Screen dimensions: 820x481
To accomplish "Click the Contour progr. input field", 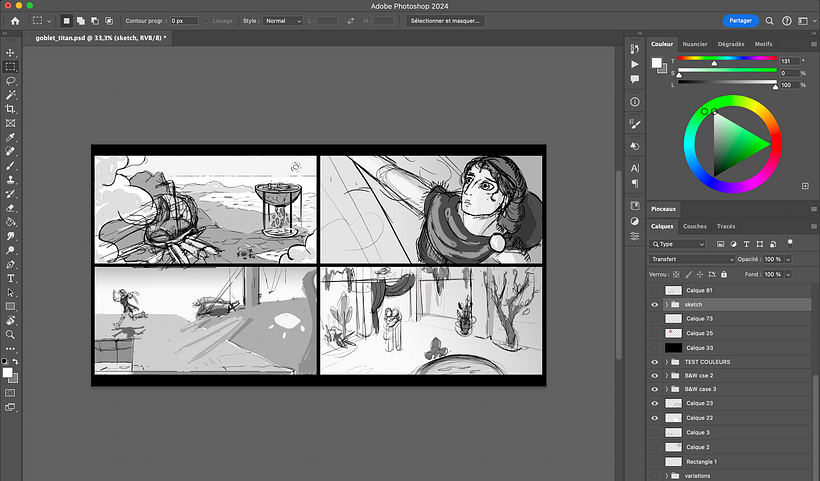I will (183, 20).
